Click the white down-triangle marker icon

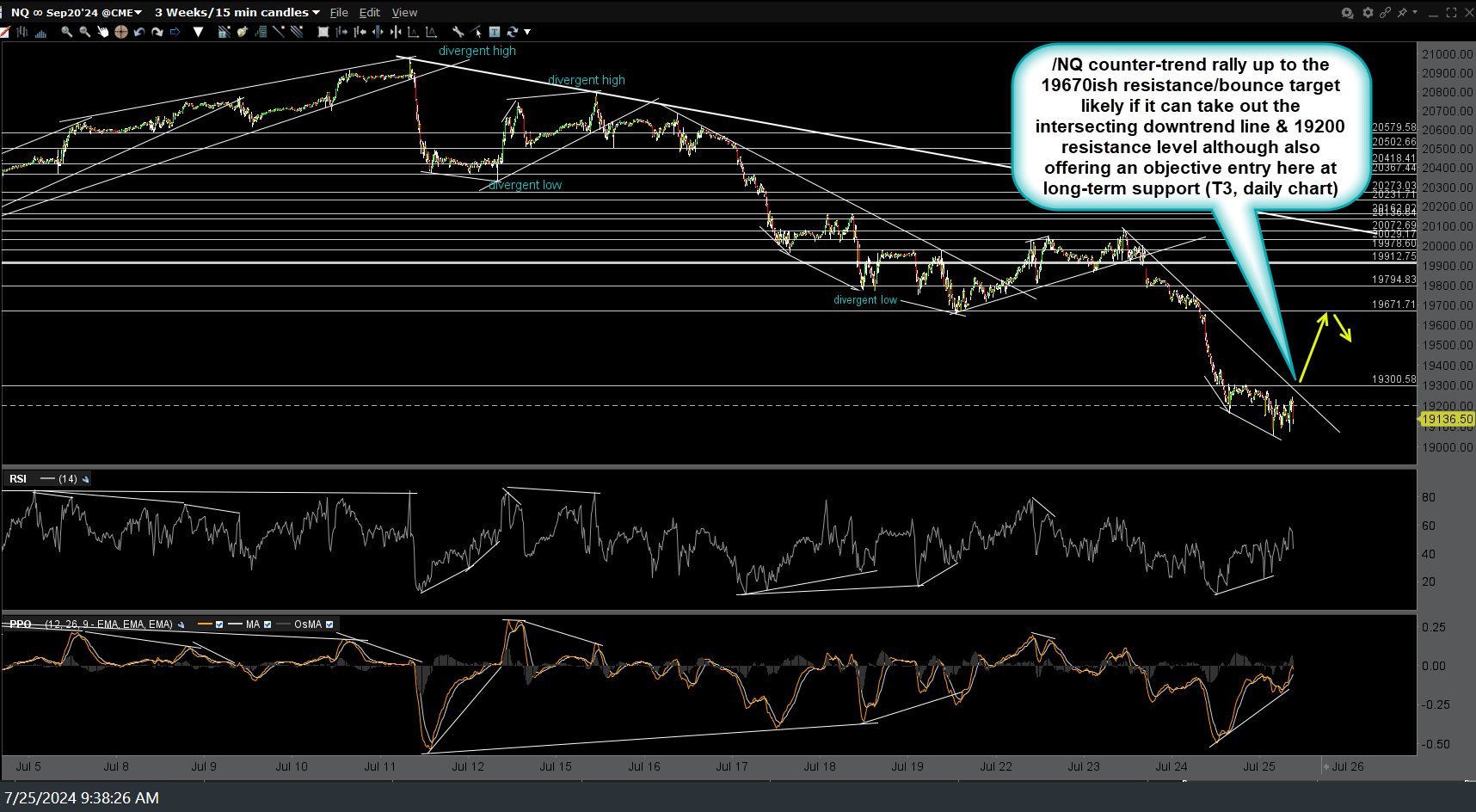pos(199,32)
